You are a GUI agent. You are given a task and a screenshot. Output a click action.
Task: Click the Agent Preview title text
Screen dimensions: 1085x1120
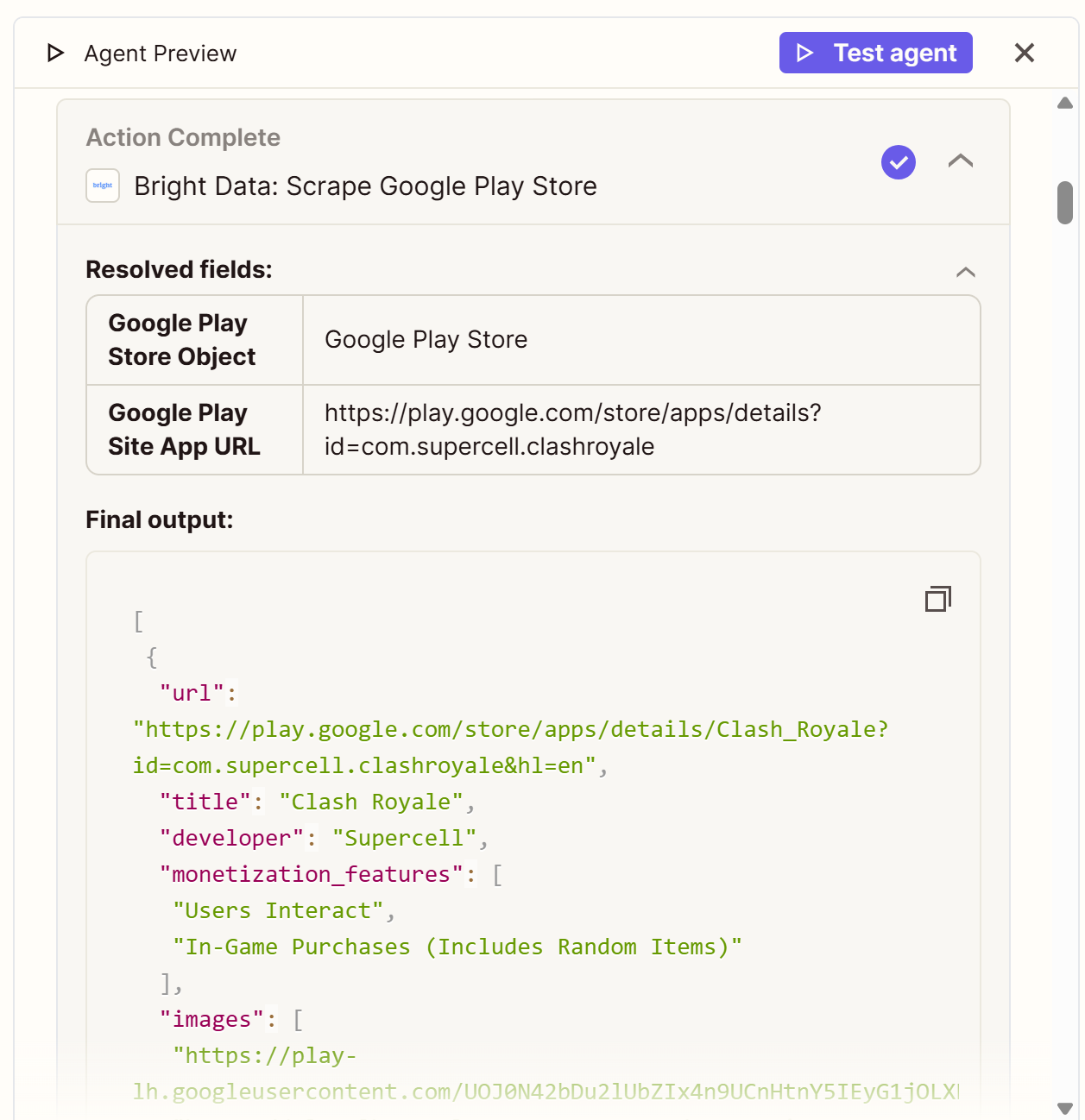click(x=160, y=53)
